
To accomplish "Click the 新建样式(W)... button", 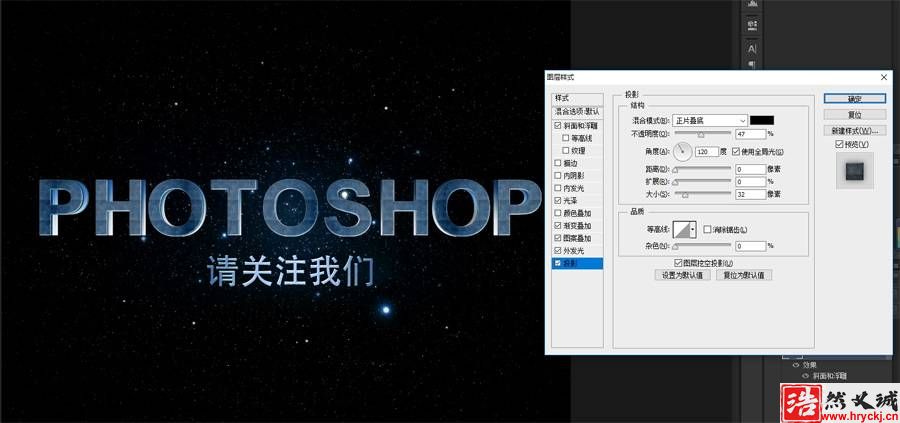I will coord(855,130).
